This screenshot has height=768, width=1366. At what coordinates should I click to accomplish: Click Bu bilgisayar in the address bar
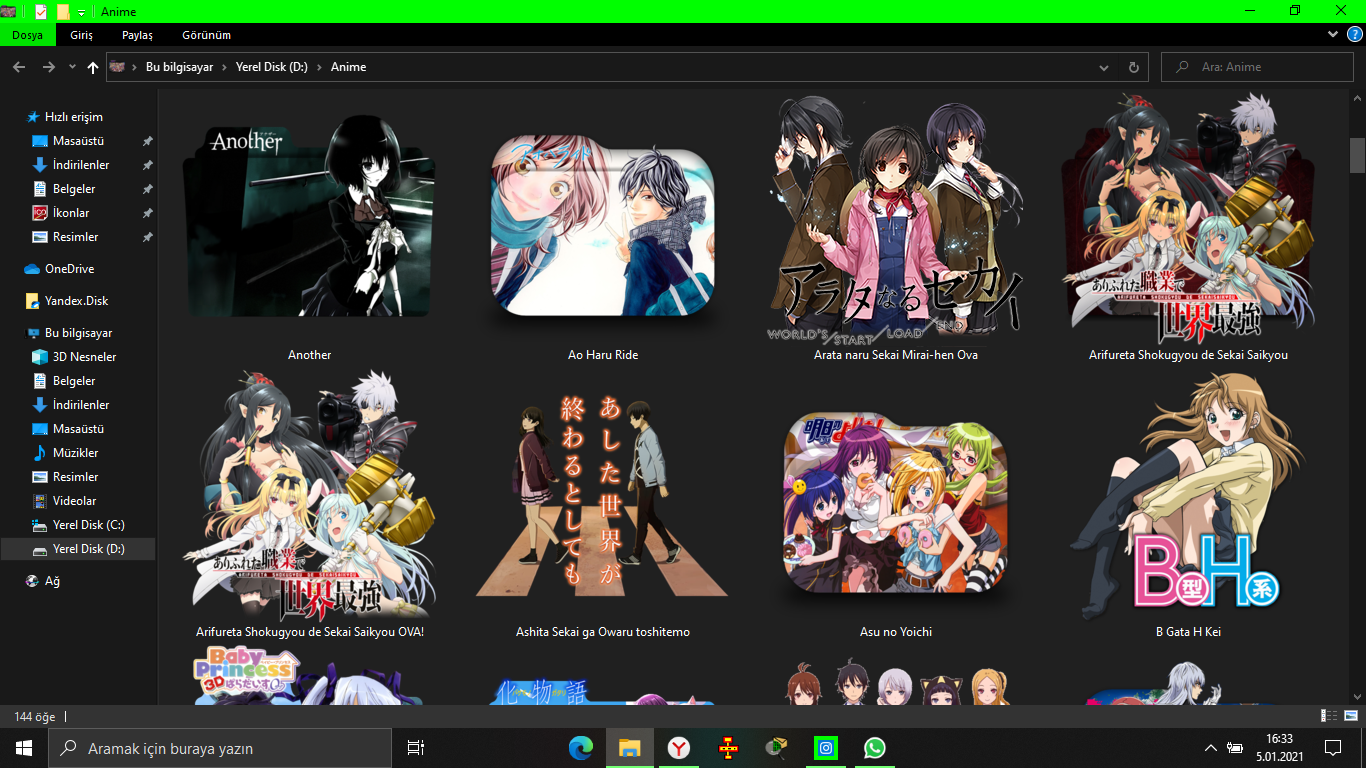(180, 67)
